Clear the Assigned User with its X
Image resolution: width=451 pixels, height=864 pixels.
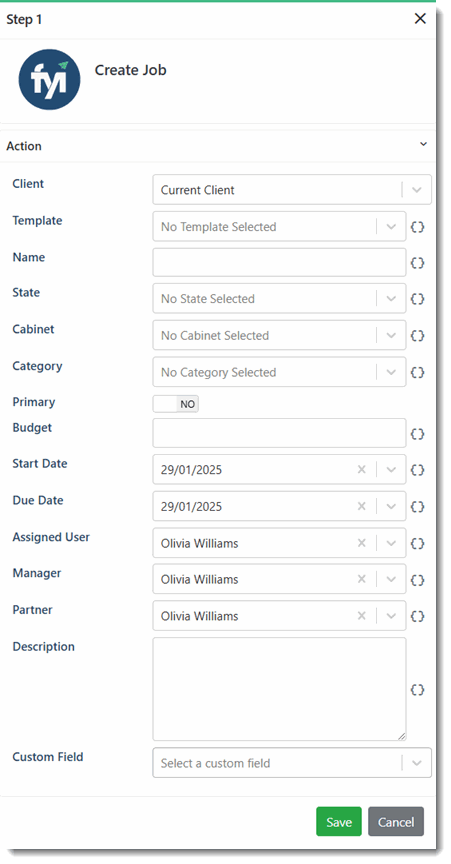(362, 543)
